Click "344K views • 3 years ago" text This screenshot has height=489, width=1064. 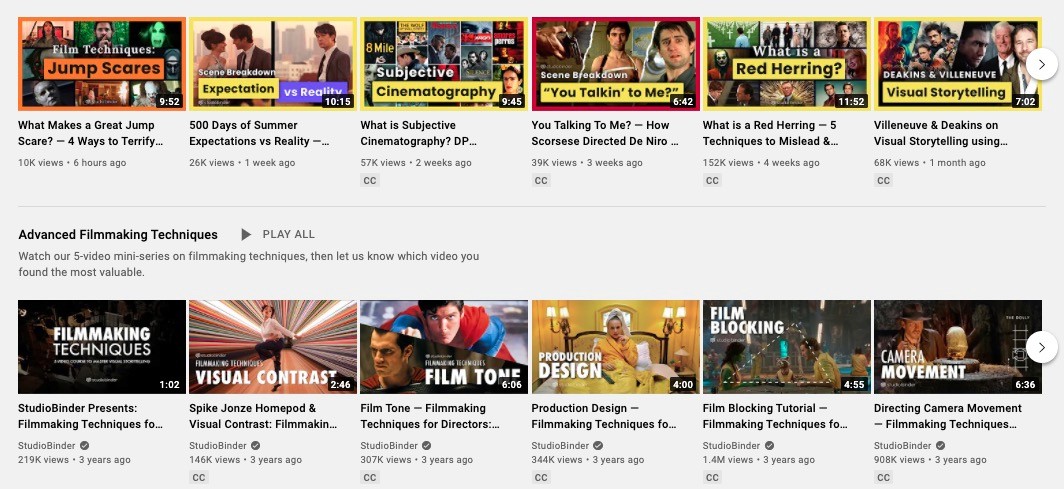pyautogui.click(x=588, y=460)
